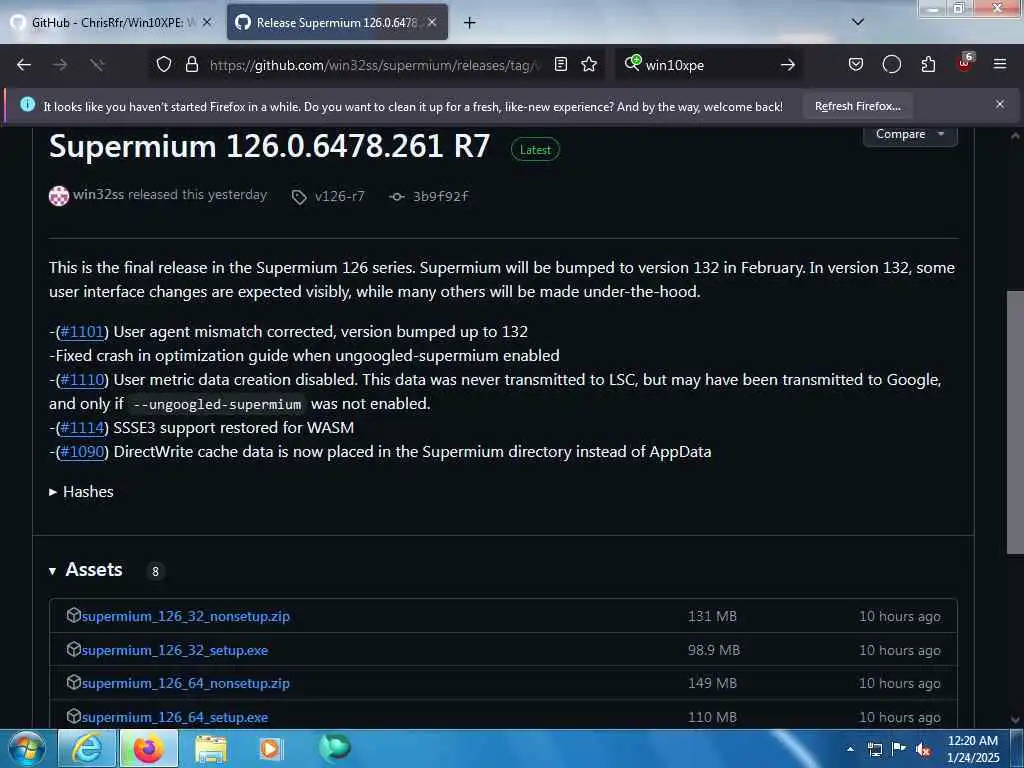
Task: Click the page vertical scrollbar thumb
Action: tap(1015, 423)
